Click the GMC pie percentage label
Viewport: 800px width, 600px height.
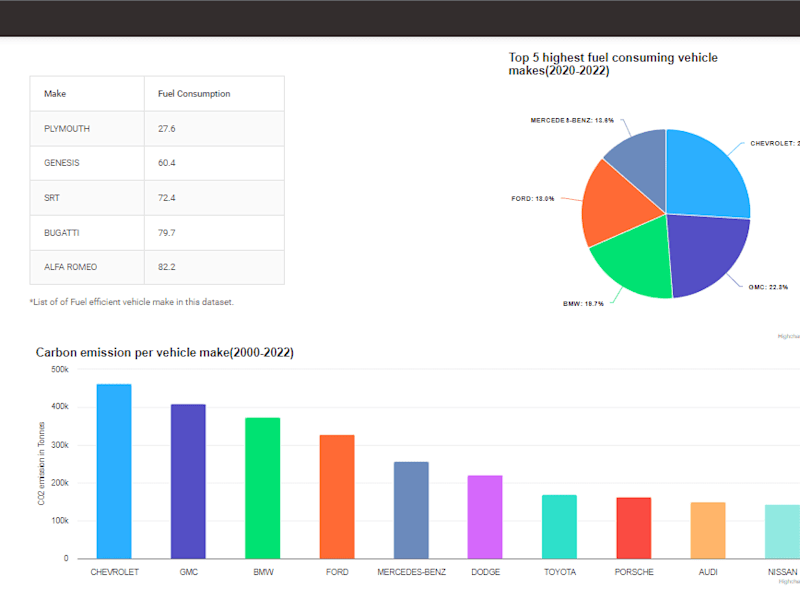[x=768, y=287]
